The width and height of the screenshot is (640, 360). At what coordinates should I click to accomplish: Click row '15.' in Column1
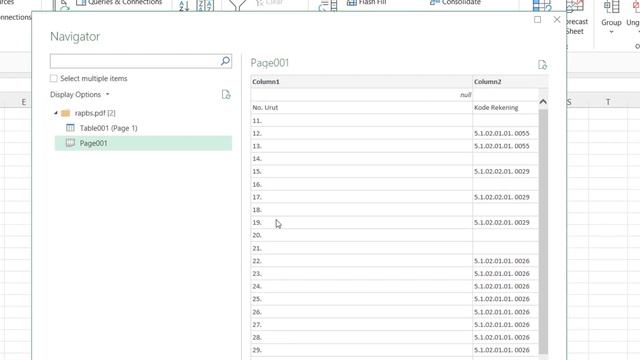pyautogui.click(x=361, y=171)
